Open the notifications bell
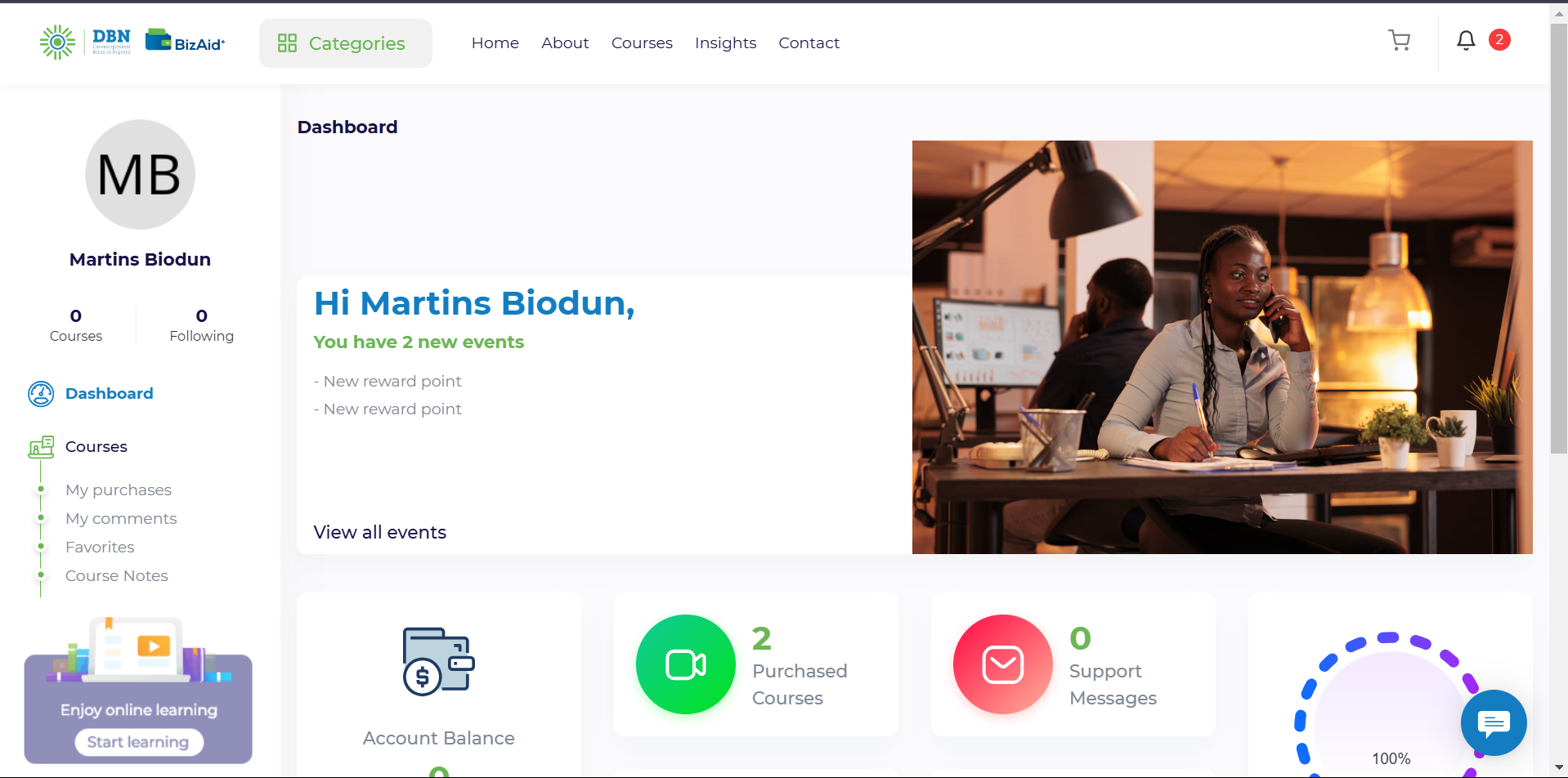 (1466, 40)
